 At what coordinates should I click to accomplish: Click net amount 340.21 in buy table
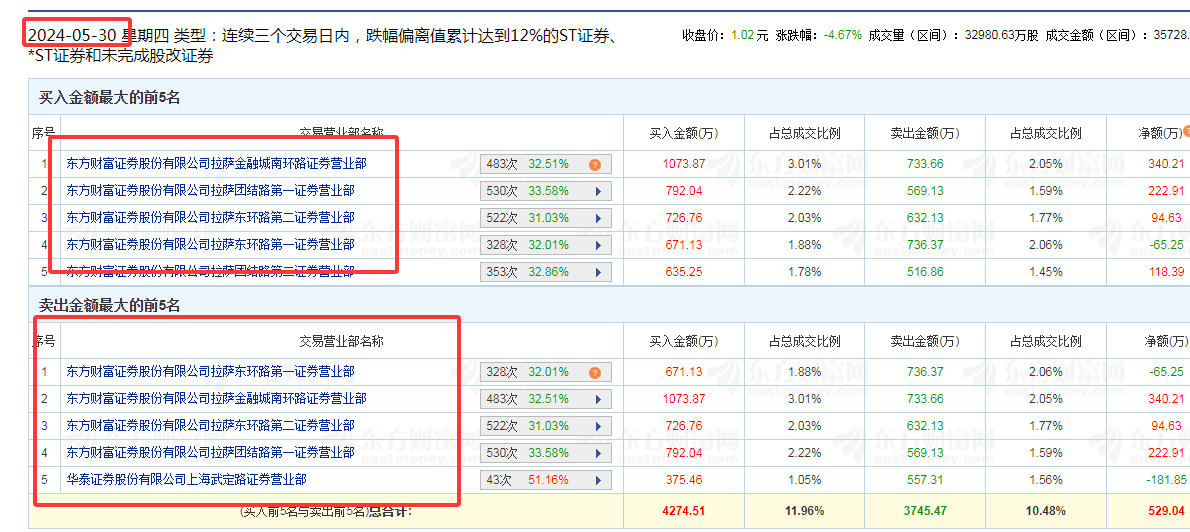pos(1166,163)
